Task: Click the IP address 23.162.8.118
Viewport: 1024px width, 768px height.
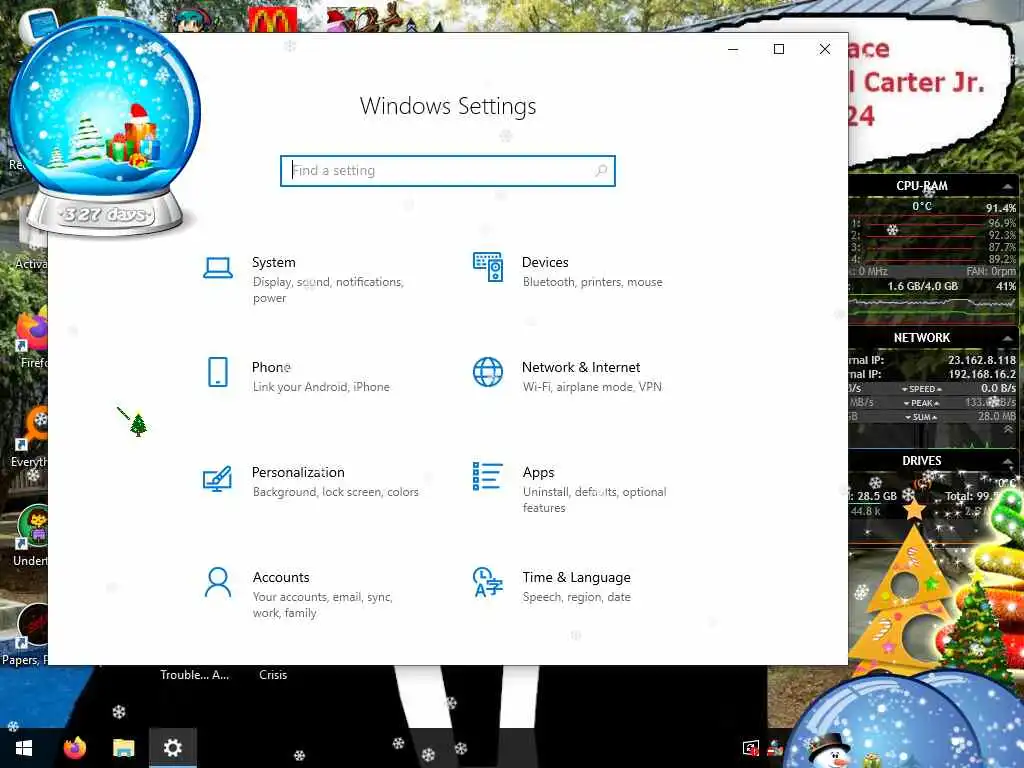Action: click(982, 360)
